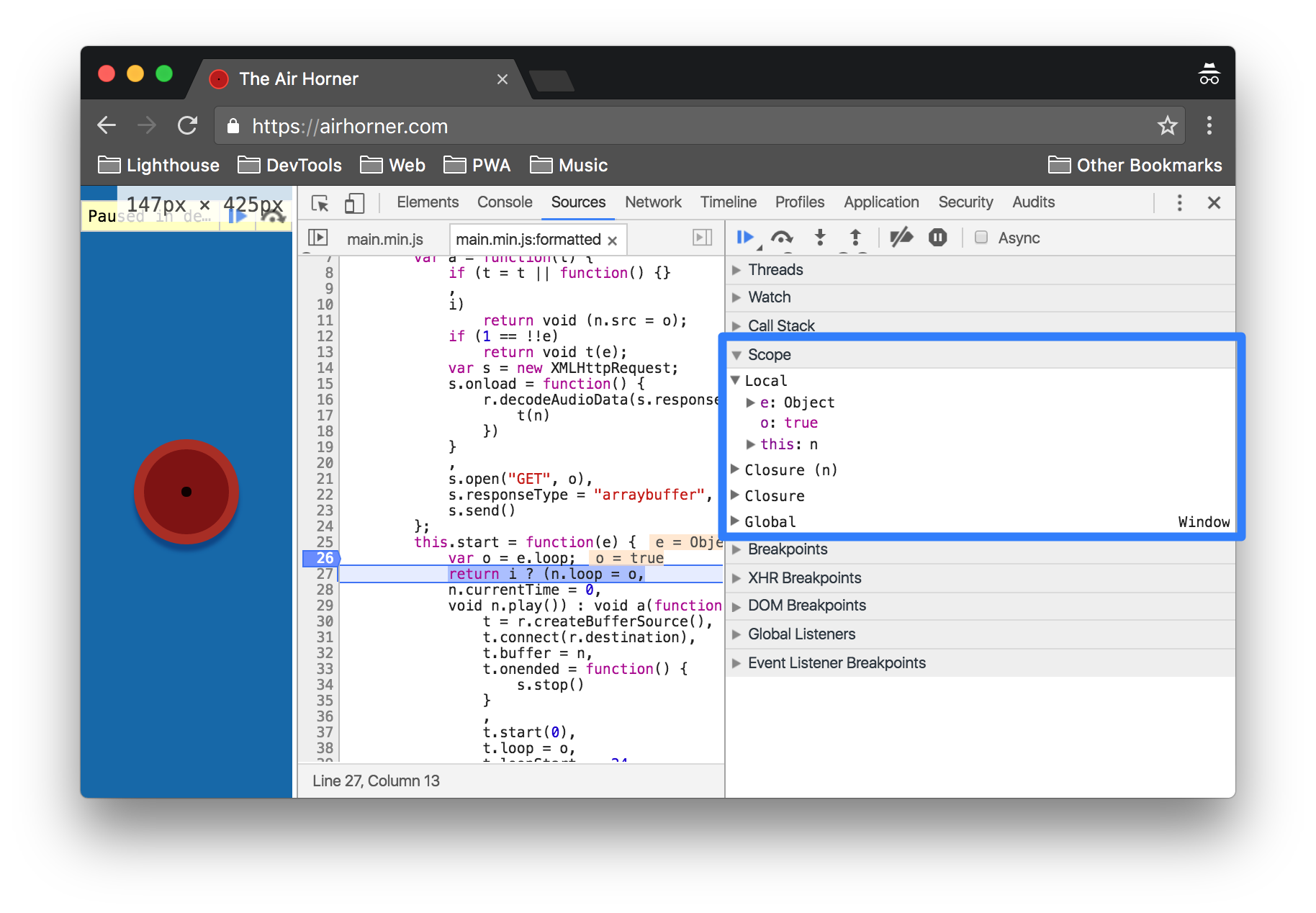Image resolution: width=1316 pixels, height=913 pixels.
Task: Deactivate all breakpoints icon
Action: (x=901, y=238)
